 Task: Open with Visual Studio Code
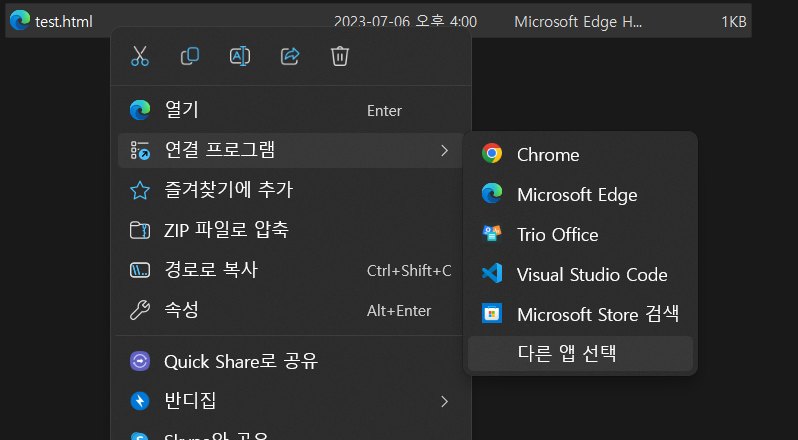point(580,274)
